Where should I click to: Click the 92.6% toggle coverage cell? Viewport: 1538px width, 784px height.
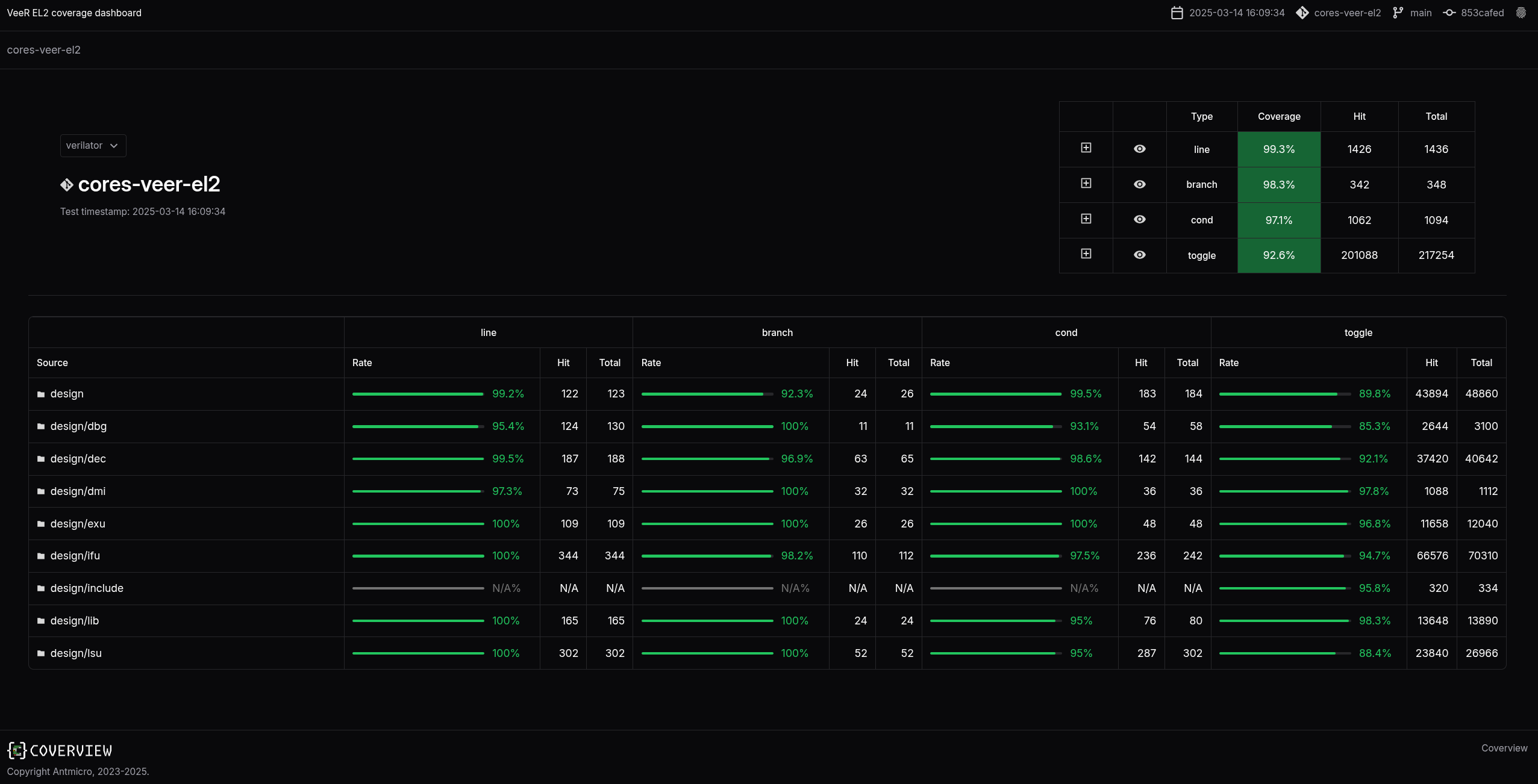coord(1279,255)
